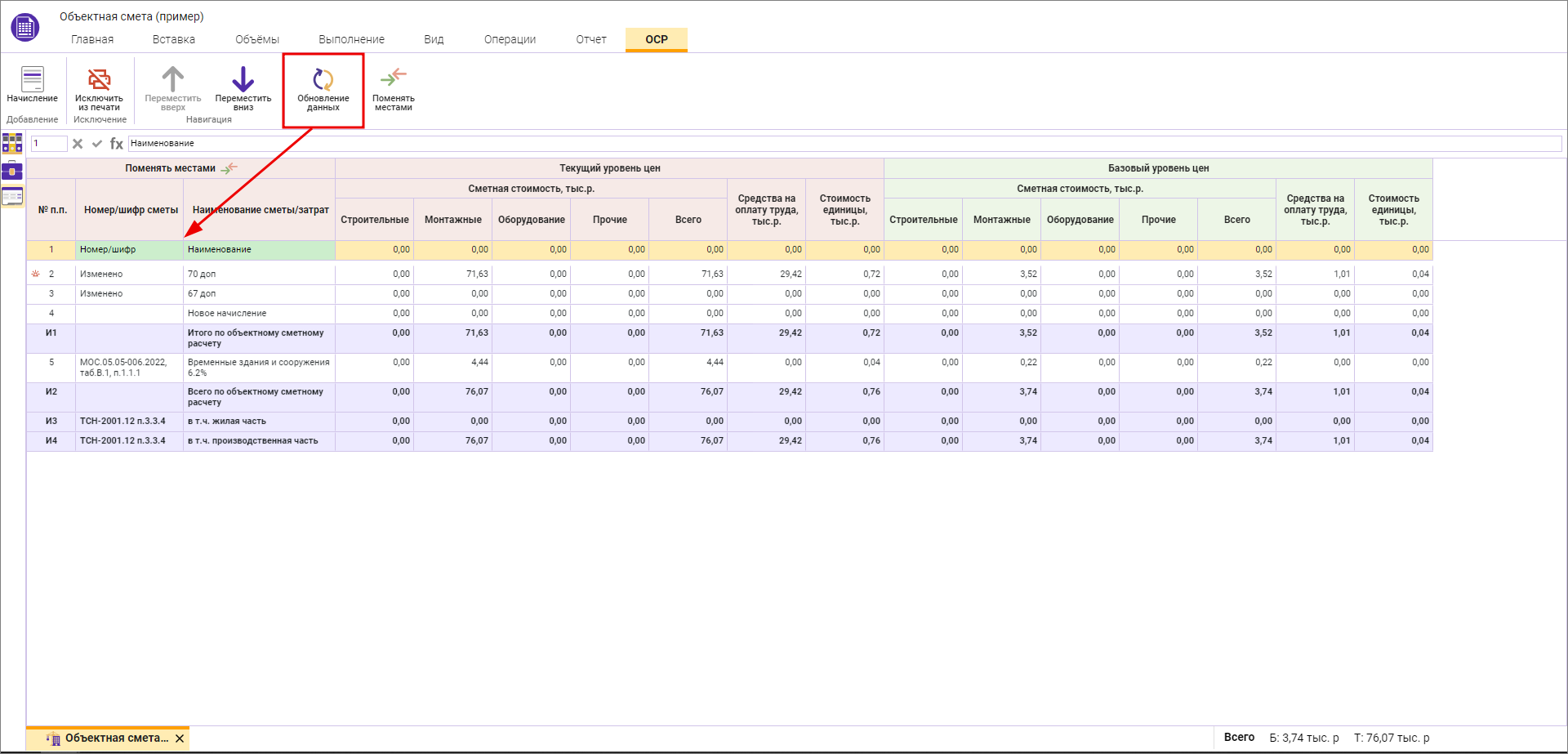
Task: Go to the Отчет tab
Action: click(591, 39)
